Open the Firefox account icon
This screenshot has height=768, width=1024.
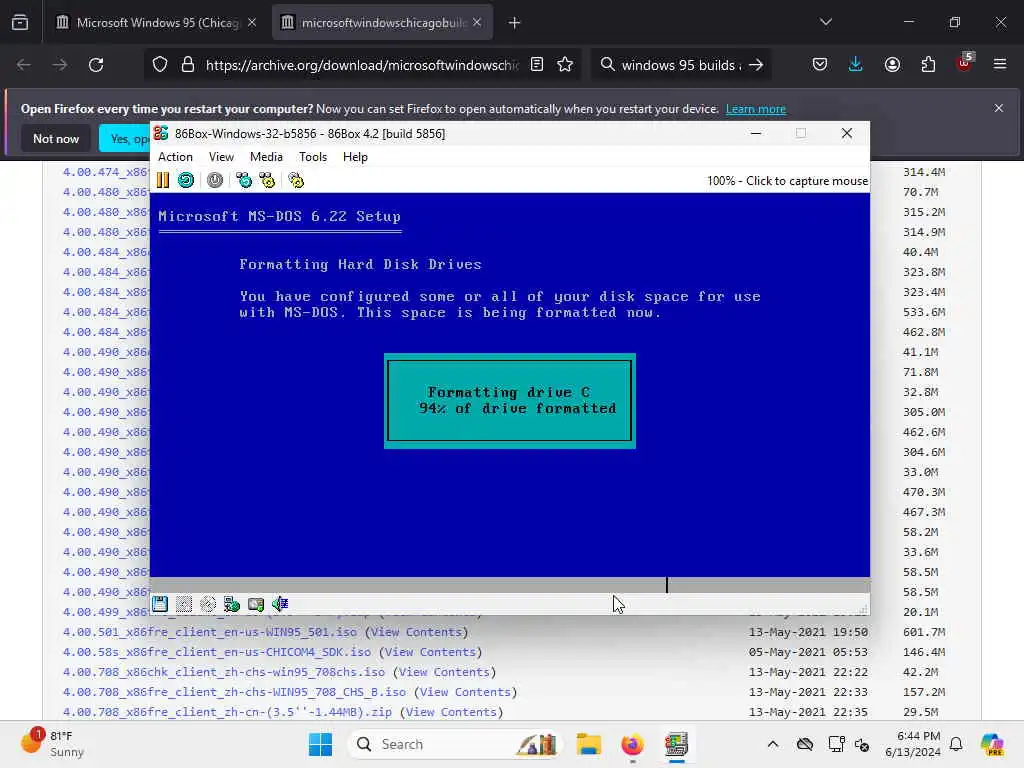pyautogui.click(x=892, y=65)
